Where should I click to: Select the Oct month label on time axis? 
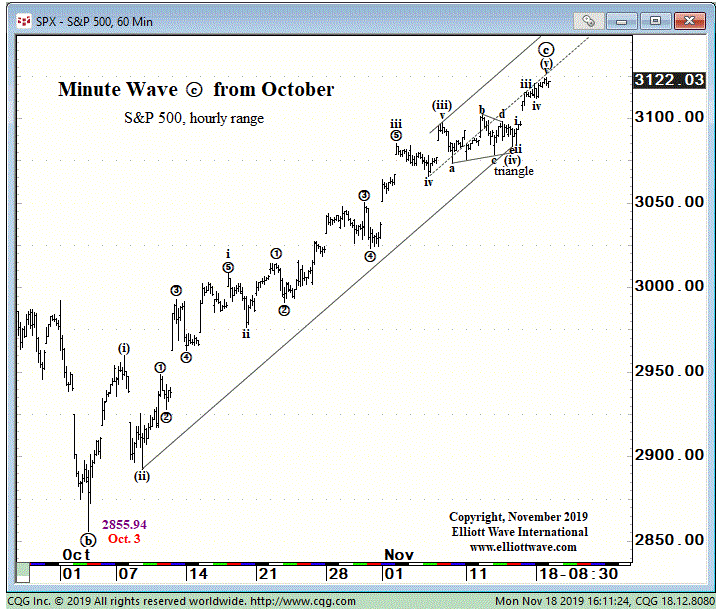point(77,554)
